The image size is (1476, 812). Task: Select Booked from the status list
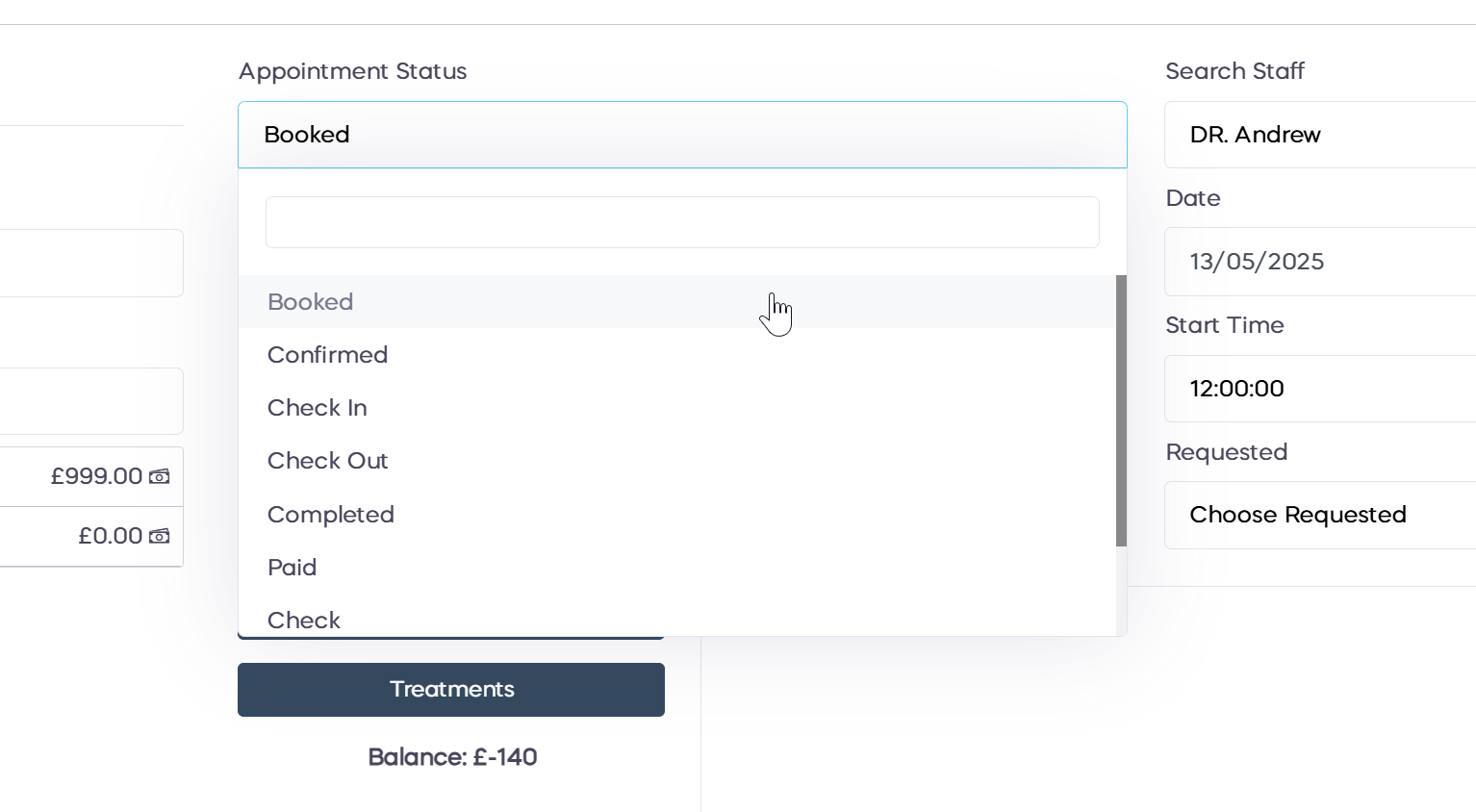tap(311, 302)
